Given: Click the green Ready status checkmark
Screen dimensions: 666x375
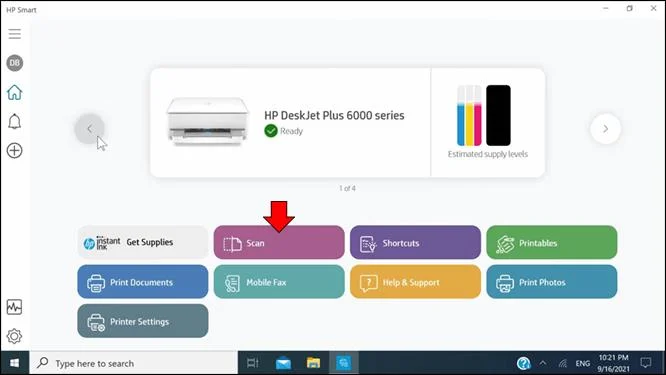Looking at the screenshot, I should pos(271,131).
